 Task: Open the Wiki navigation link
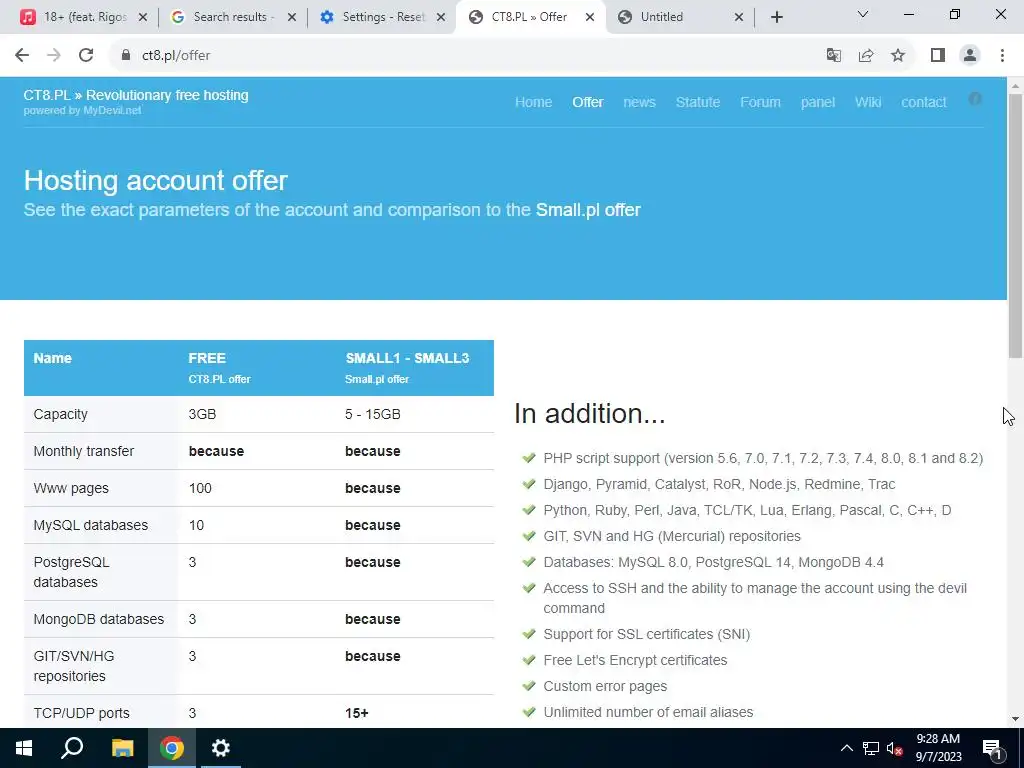(868, 102)
